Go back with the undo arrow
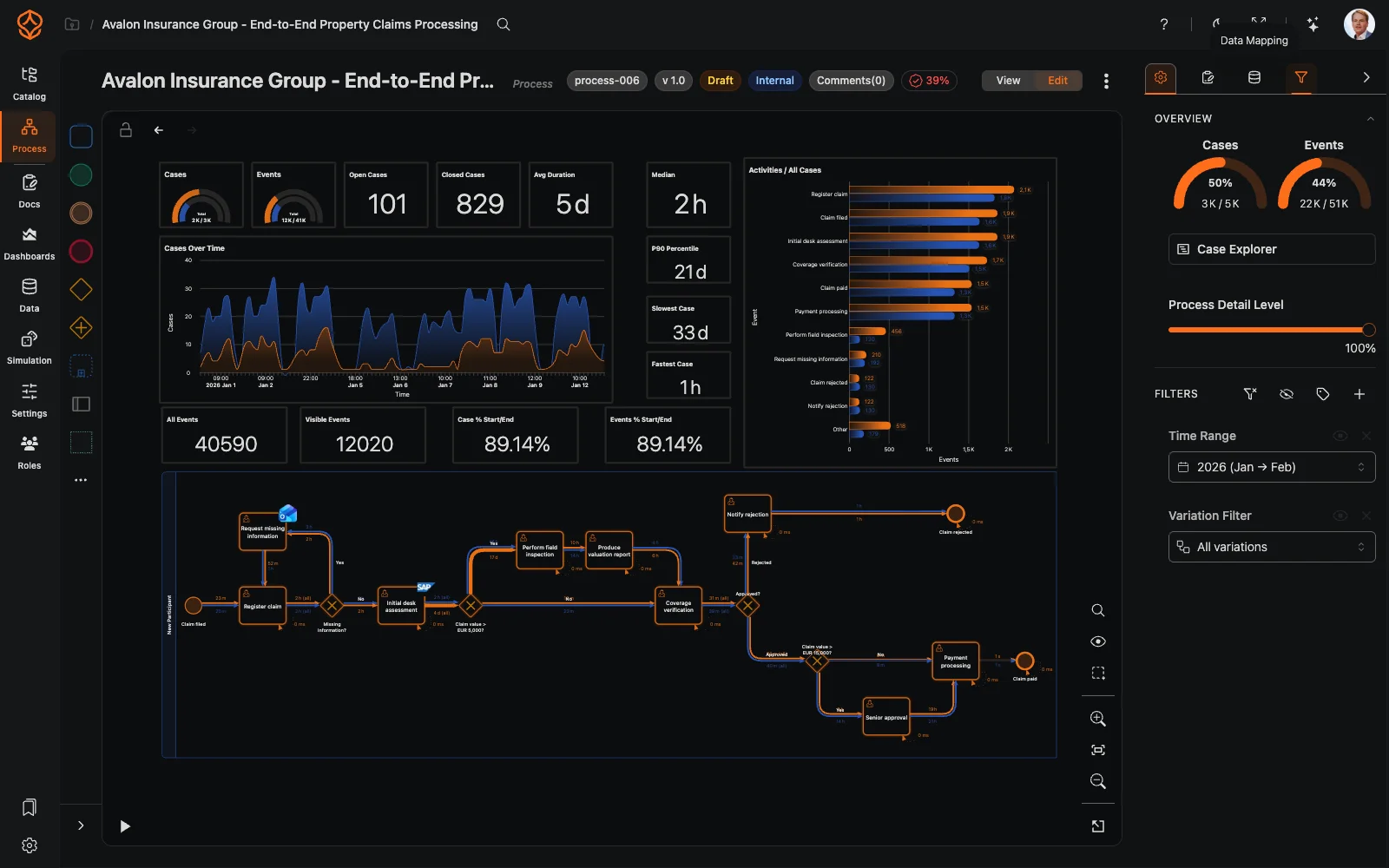 [159, 130]
